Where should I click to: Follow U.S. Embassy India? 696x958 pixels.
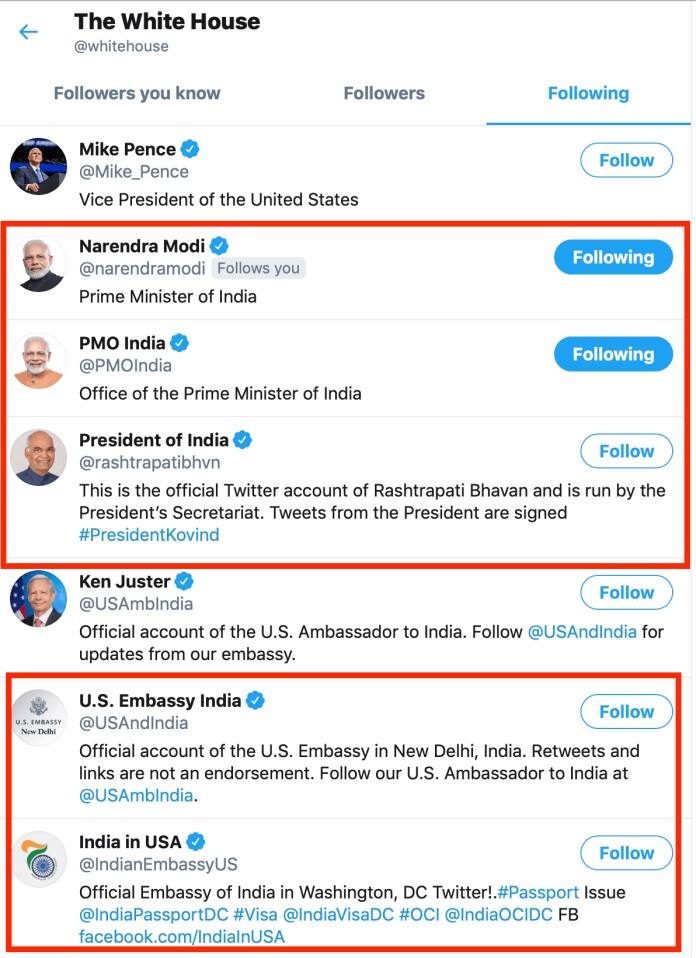click(626, 712)
